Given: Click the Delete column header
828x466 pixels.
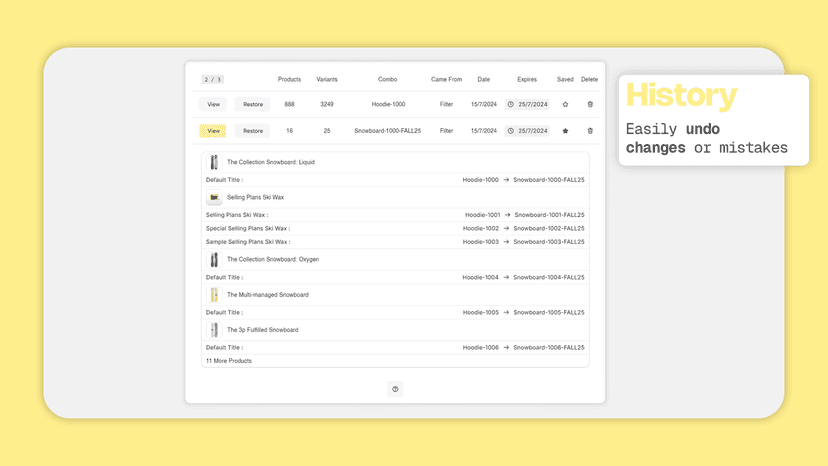Looking at the screenshot, I should coord(589,80).
